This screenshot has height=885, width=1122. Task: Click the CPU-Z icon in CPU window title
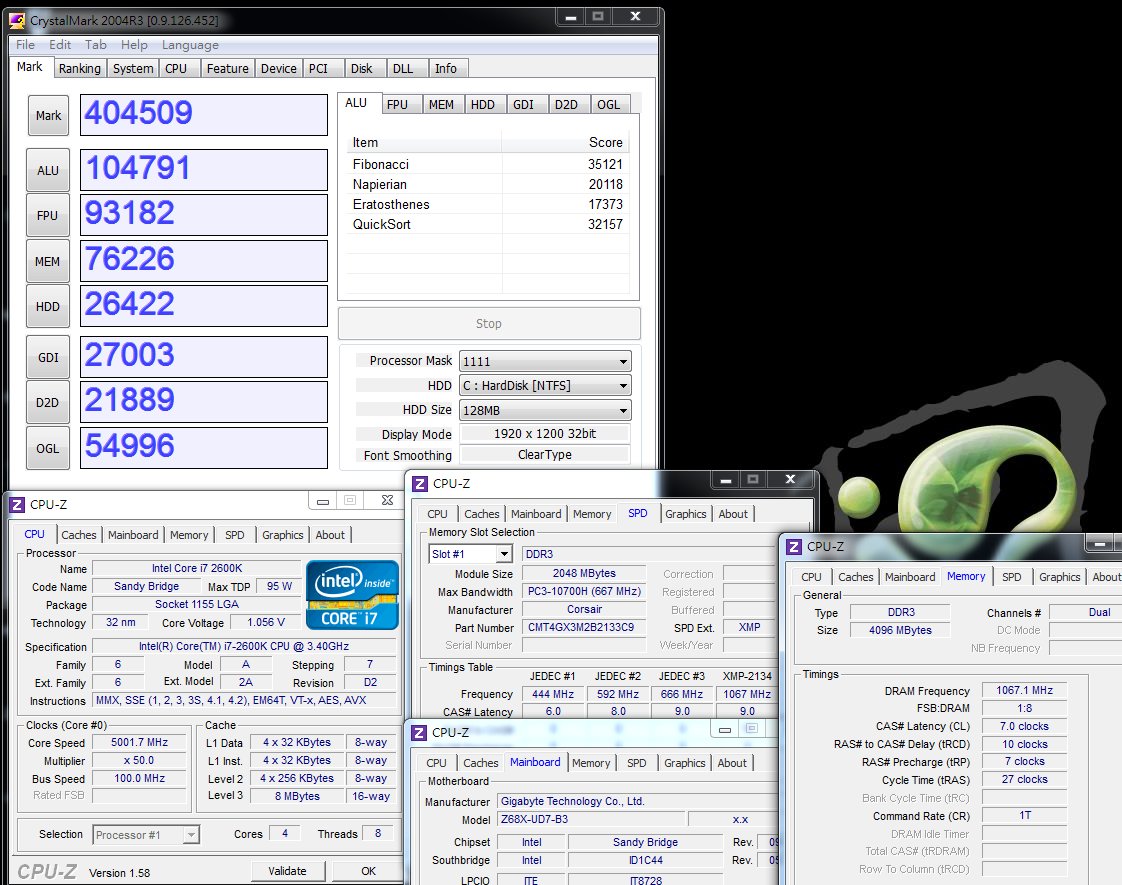click(x=17, y=505)
